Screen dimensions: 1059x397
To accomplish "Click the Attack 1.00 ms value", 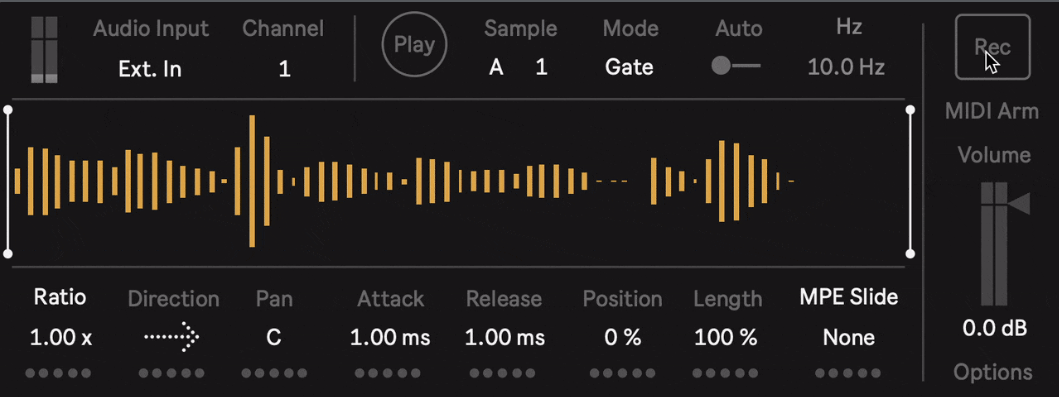I will coord(390,338).
